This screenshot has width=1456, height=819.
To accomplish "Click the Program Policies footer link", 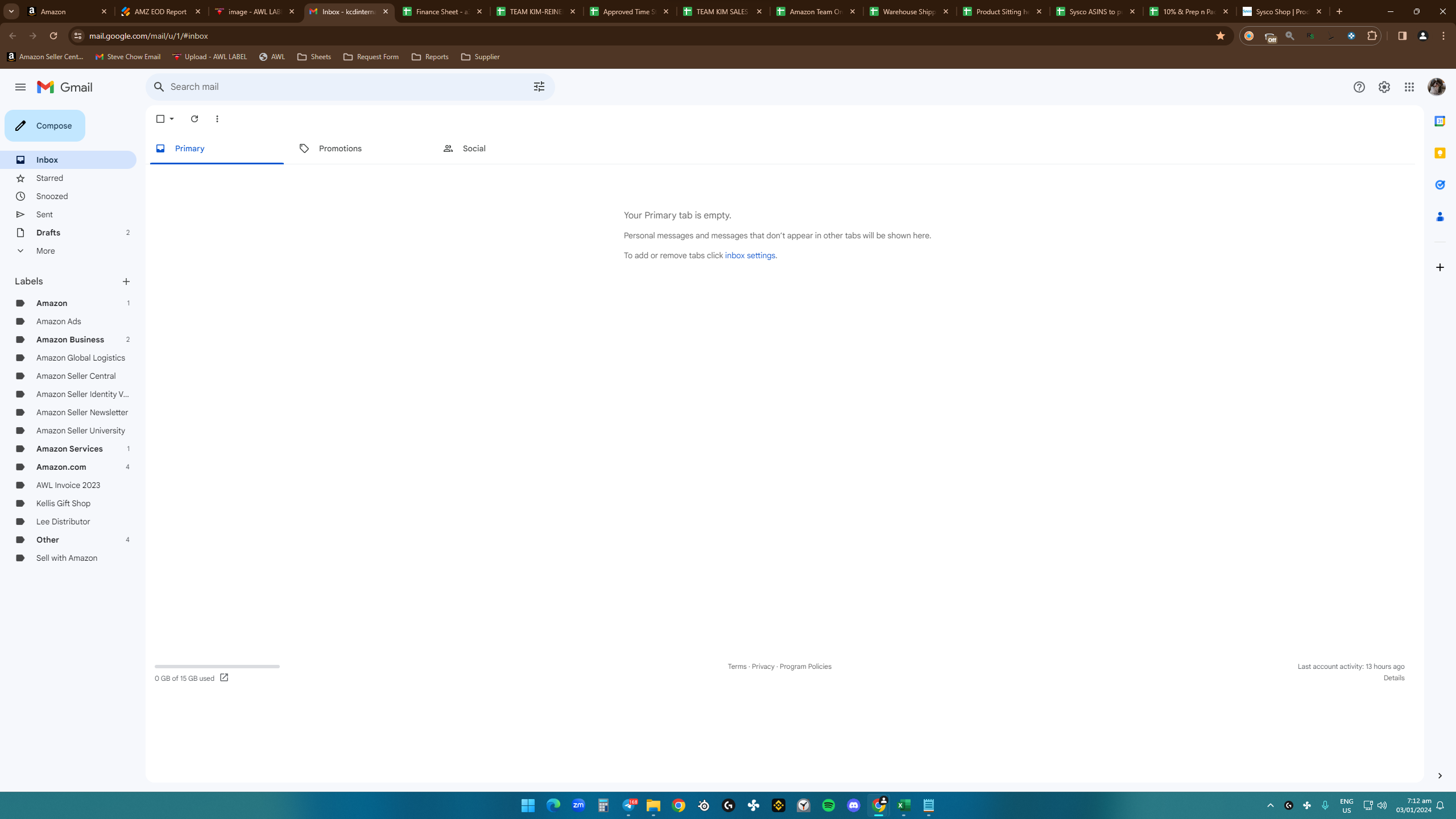I will 805,667.
